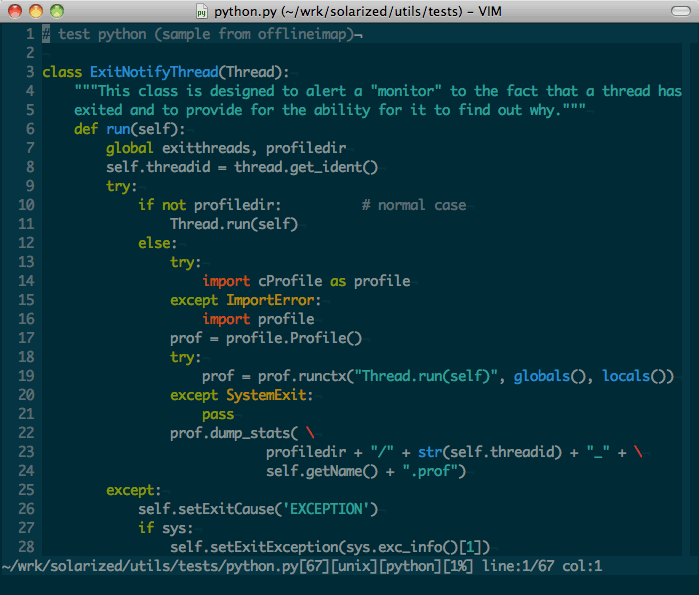Screen dimensions: 699x595
Task: Click the 'pass' keyword on line 21
Action: point(218,414)
